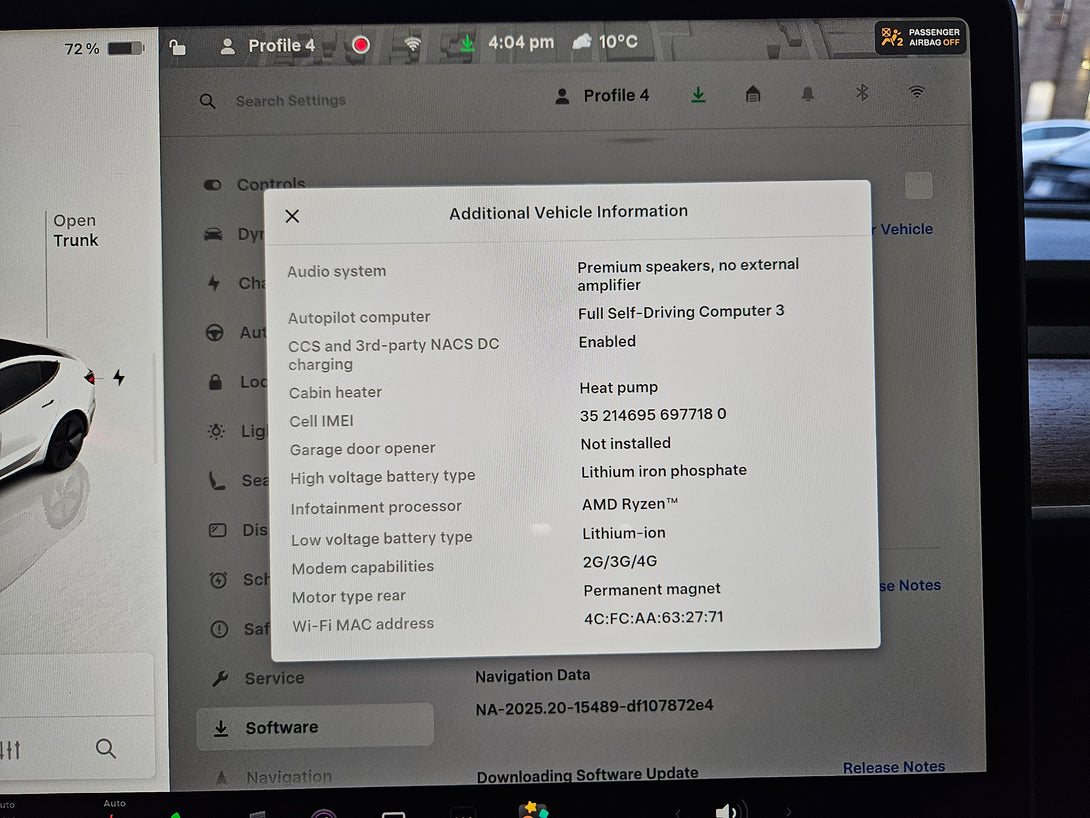Open Release Notes link next to software update
Image resolution: width=1090 pixels, height=818 pixels.
(893, 767)
